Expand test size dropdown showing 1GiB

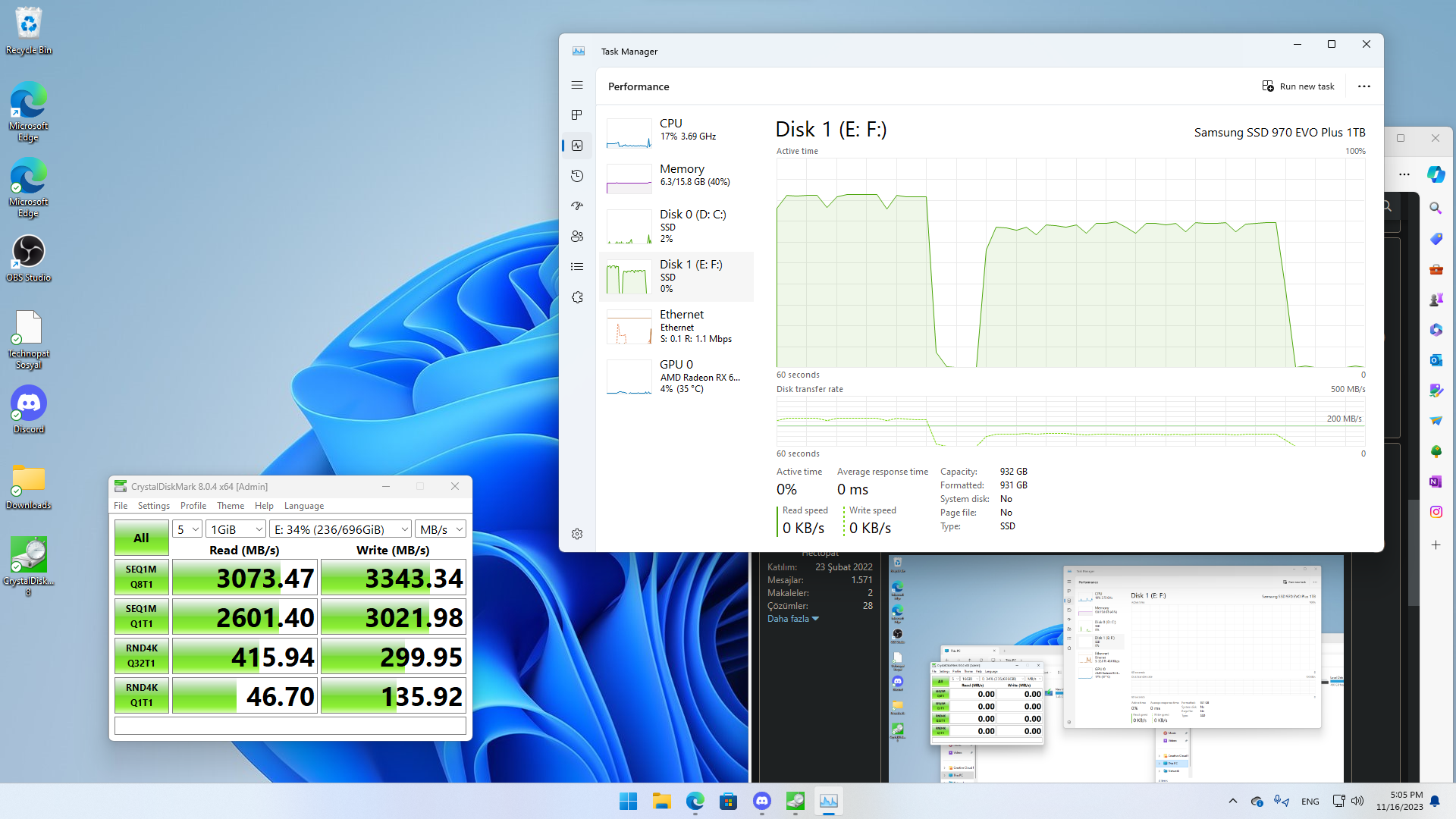click(x=236, y=529)
